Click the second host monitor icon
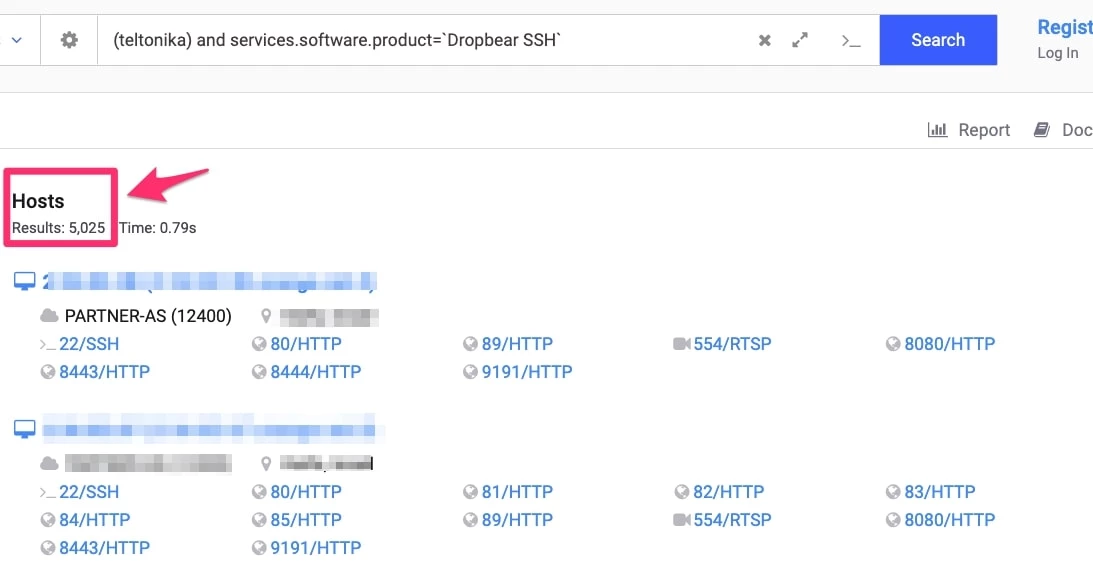 pos(25,429)
